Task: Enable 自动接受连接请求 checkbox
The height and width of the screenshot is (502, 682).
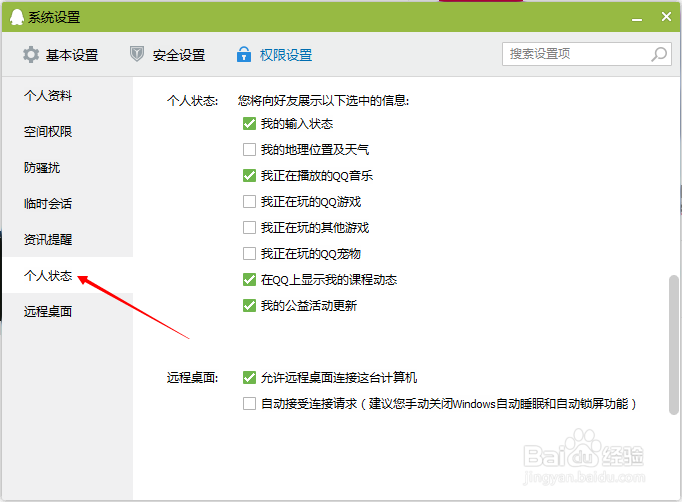Action: pos(249,404)
